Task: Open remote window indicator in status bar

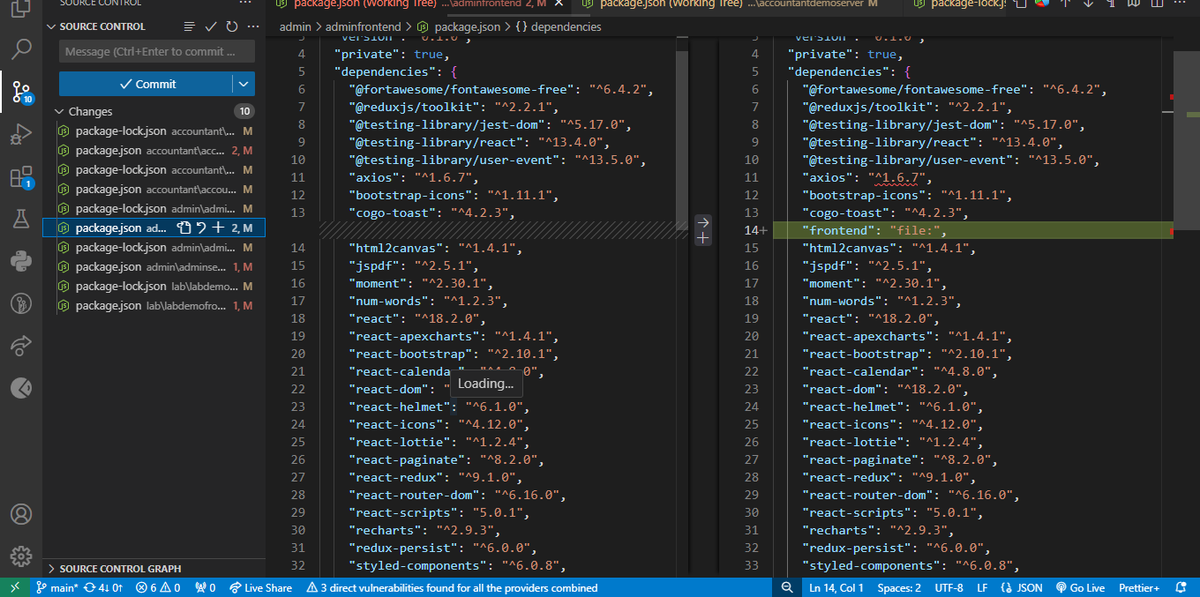Action: (14, 588)
